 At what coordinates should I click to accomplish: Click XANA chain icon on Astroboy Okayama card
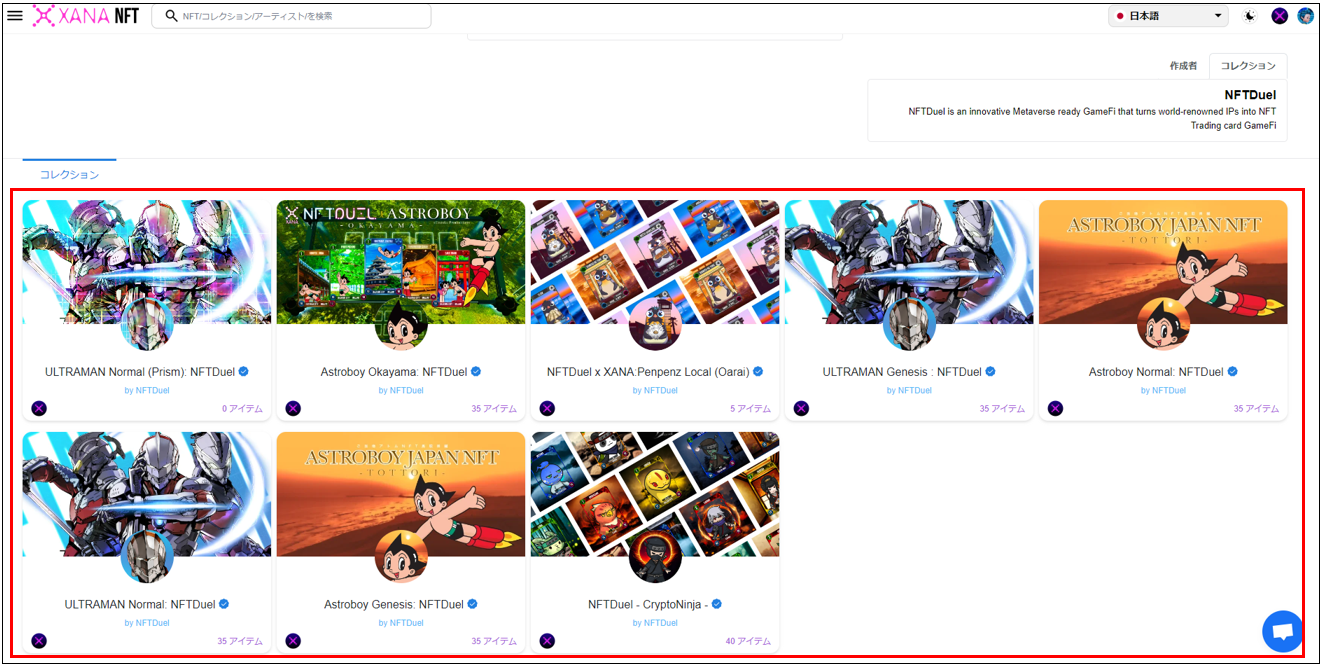[x=293, y=408]
